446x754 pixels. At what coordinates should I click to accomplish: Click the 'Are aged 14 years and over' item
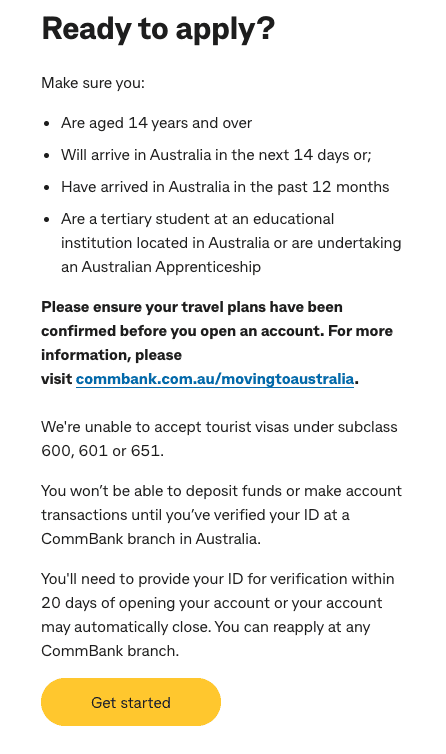click(156, 123)
